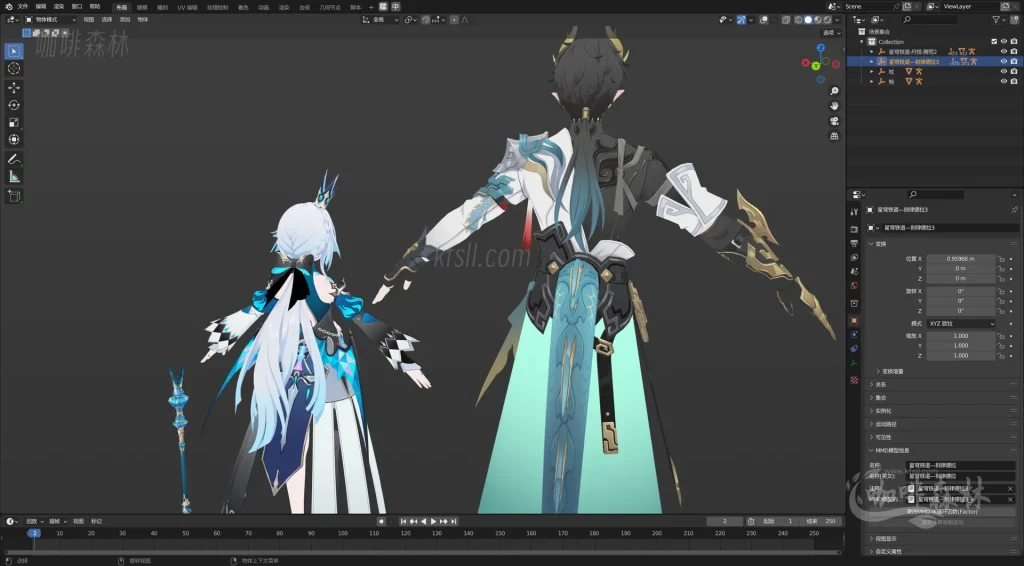The width and height of the screenshot is (1024, 566).
Task: Toggle lock for Position X
Action: pos(1000,259)
